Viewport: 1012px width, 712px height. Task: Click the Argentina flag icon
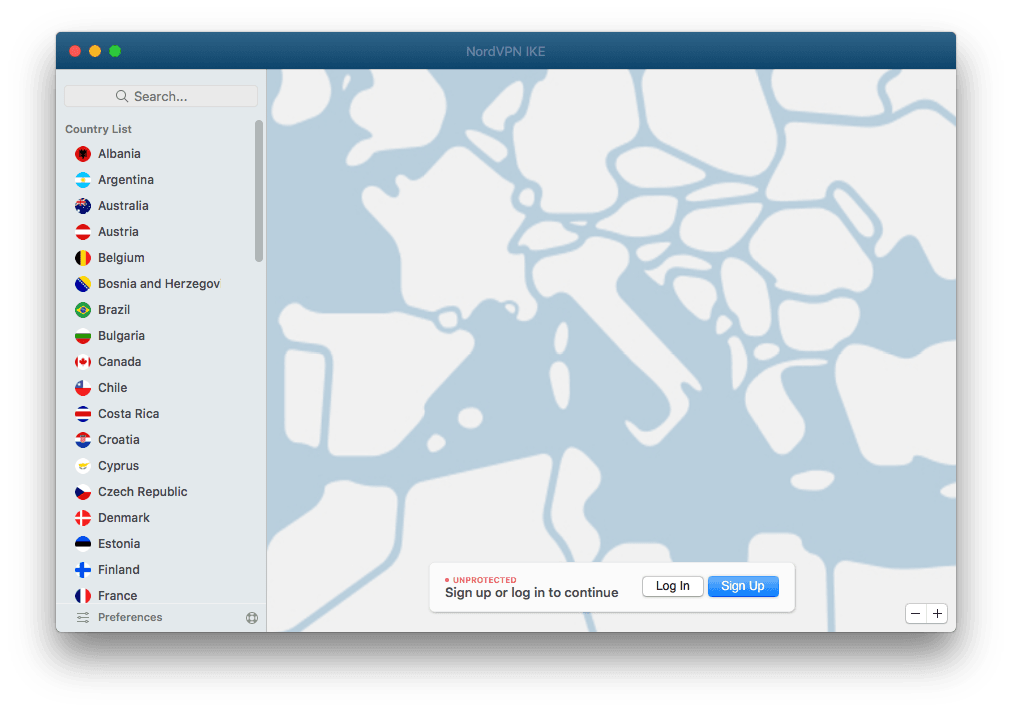(83, 180)
